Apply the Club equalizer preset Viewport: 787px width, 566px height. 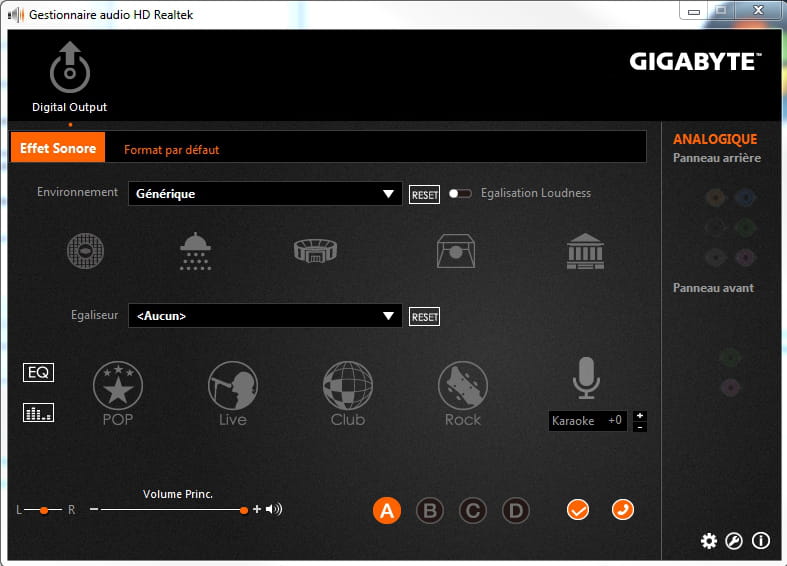point(348,393)
